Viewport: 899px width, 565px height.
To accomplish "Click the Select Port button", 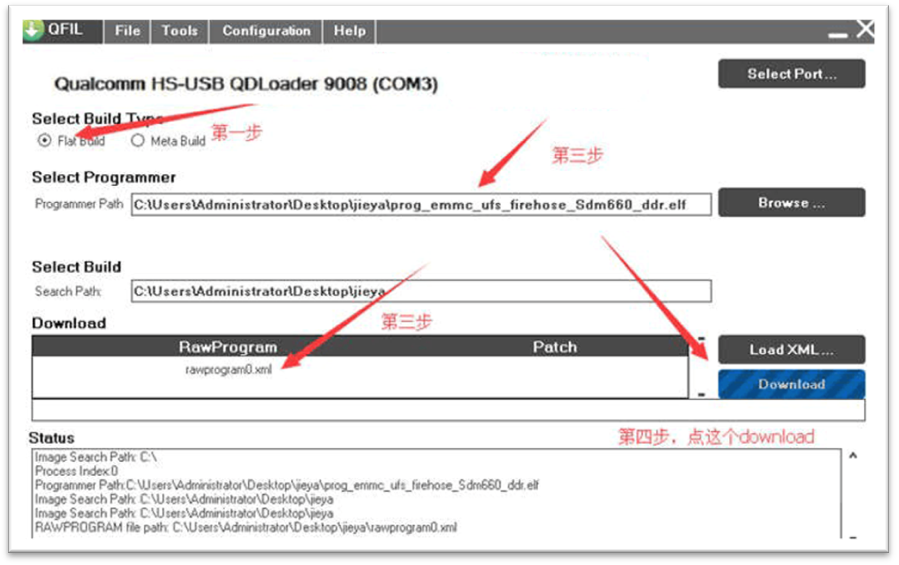I will point(791,74).
